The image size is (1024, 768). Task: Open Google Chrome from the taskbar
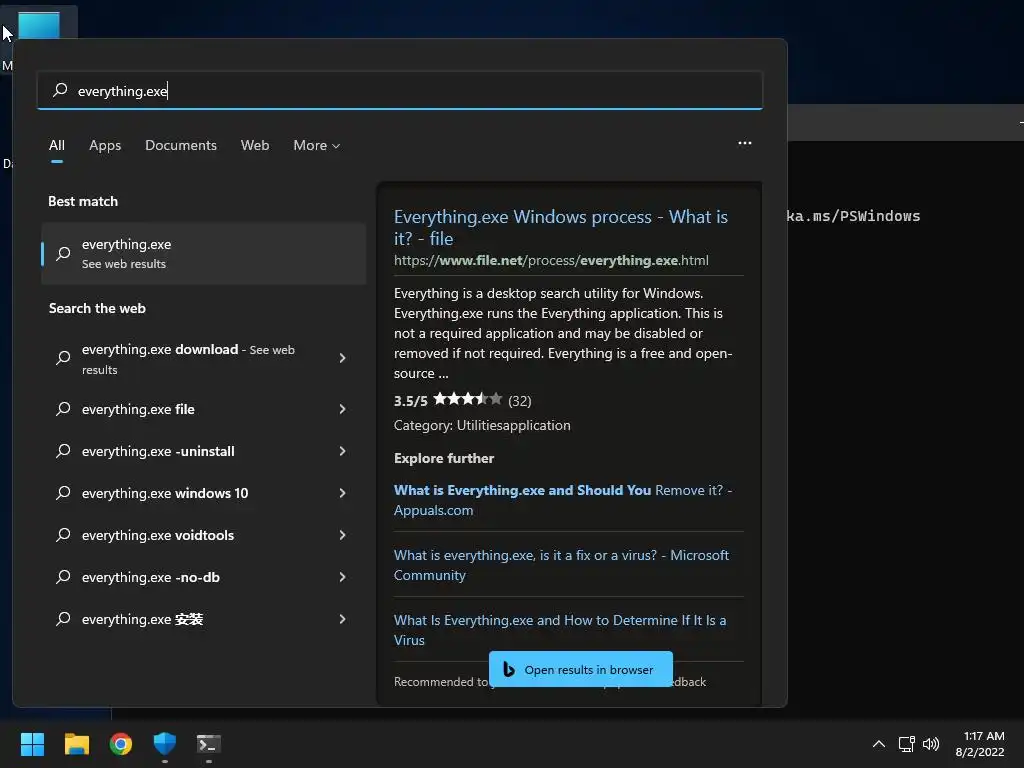121,744
